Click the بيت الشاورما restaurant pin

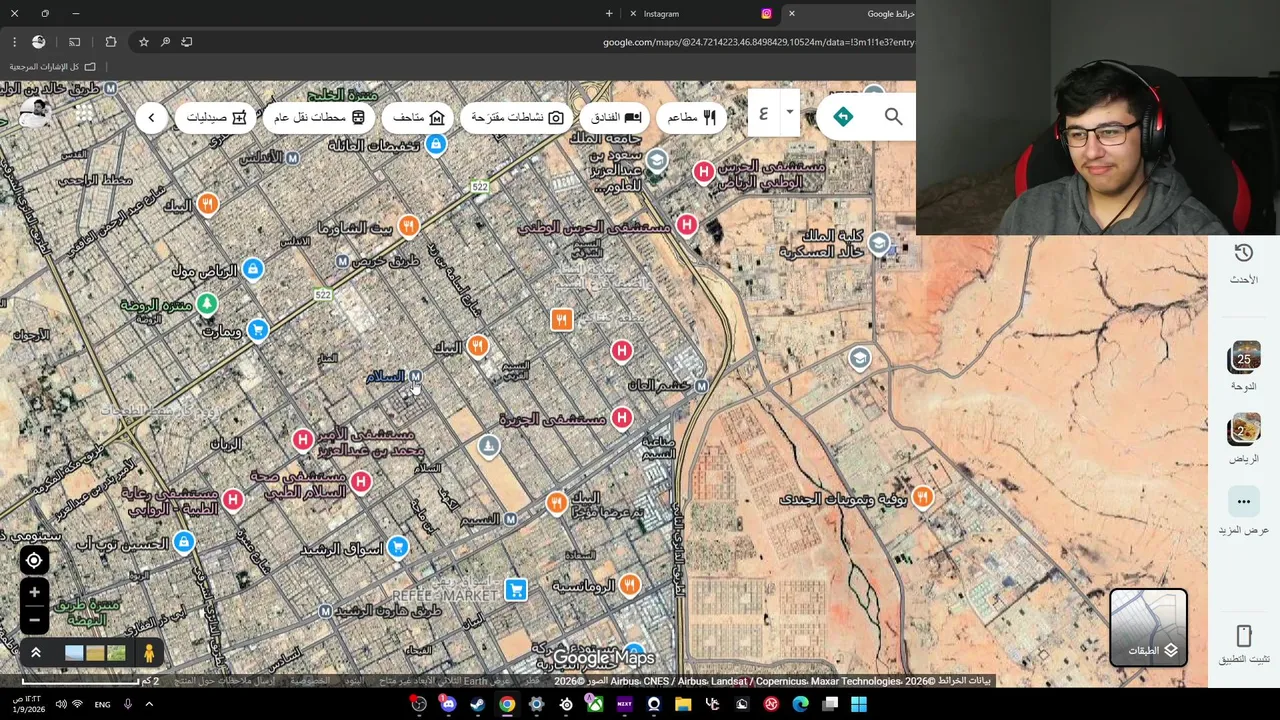tap(408, 226)
